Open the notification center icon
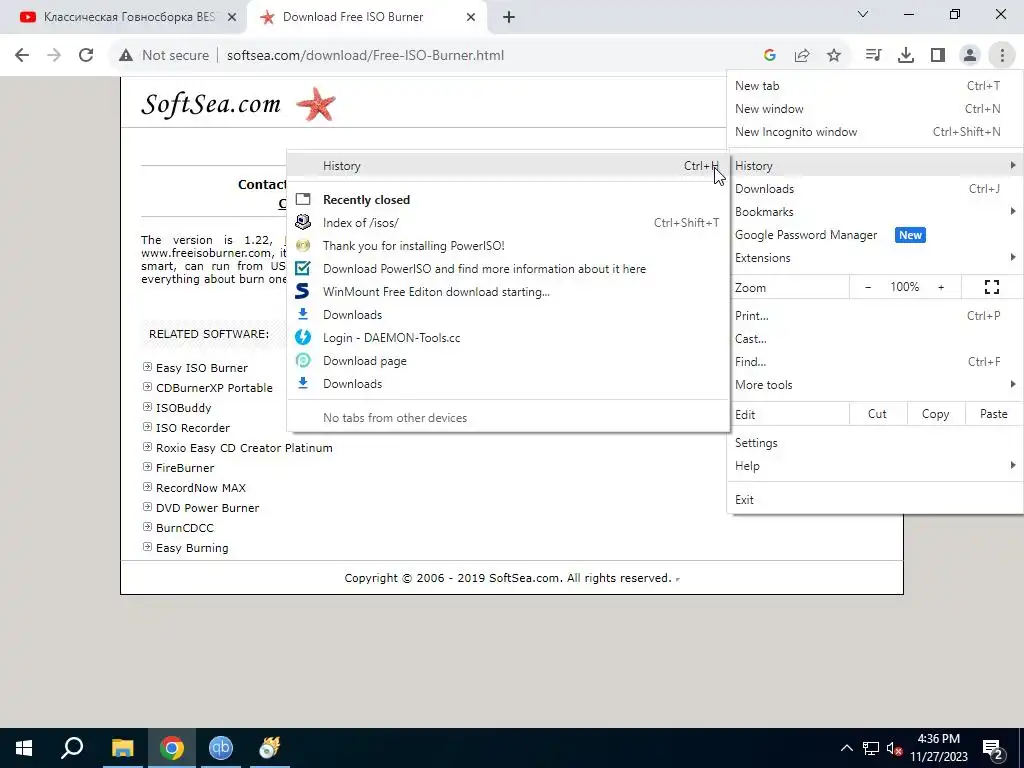 (x=993, y=749)
